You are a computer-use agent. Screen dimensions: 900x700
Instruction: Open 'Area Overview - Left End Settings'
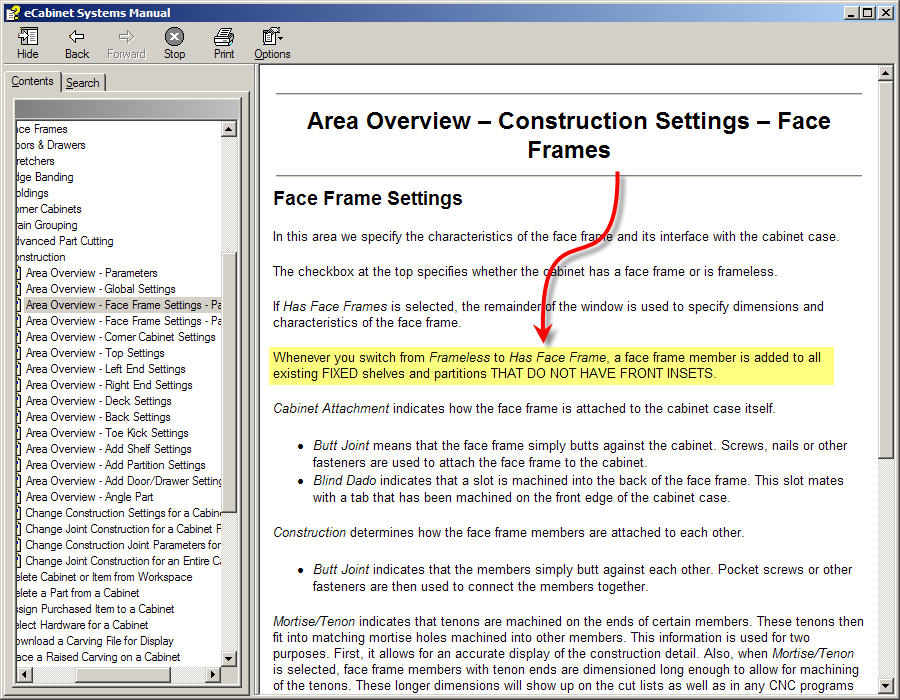click(106, 370)
